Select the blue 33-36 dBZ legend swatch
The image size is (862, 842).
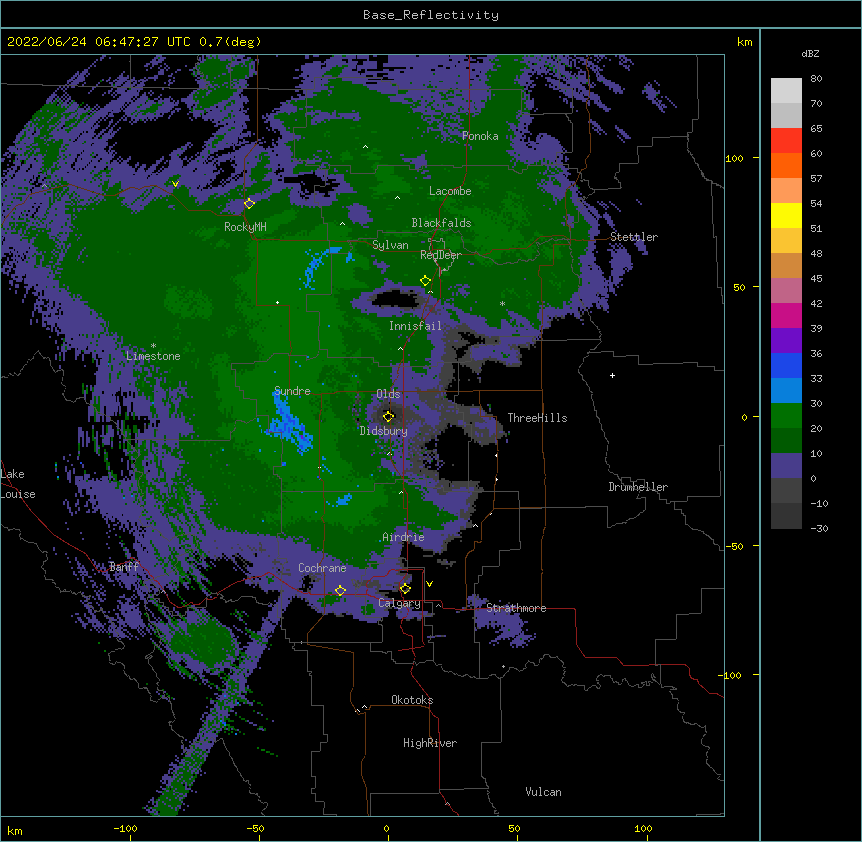[x=786, y=365]
